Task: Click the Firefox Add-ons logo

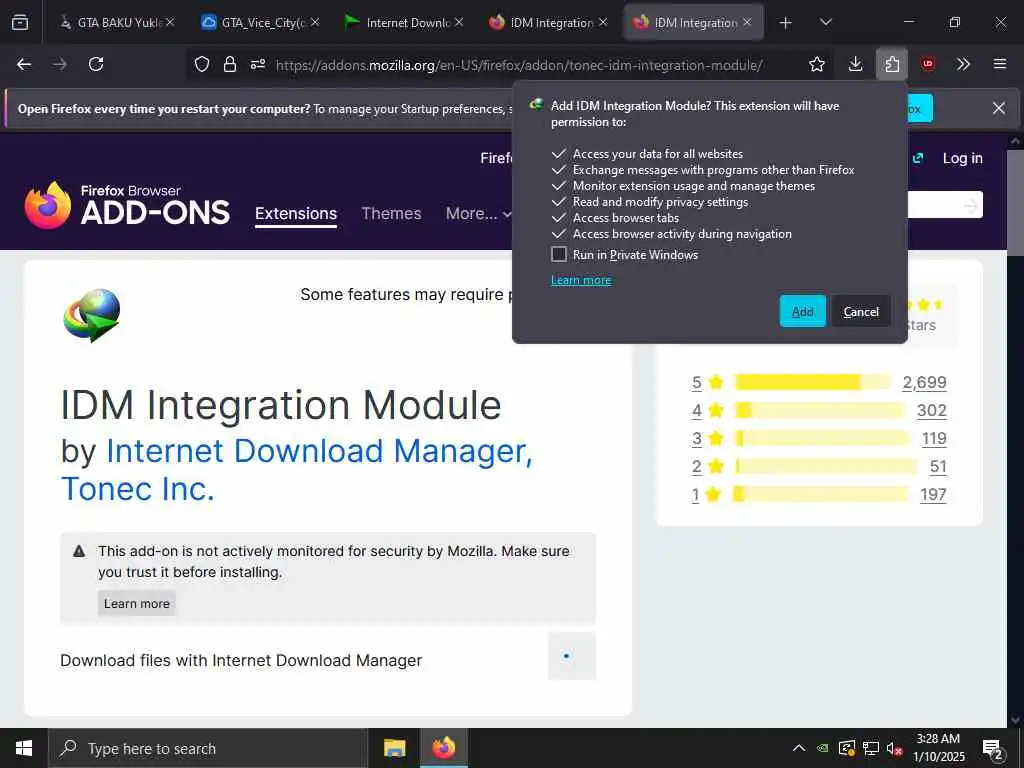Action: click(127, 204)
